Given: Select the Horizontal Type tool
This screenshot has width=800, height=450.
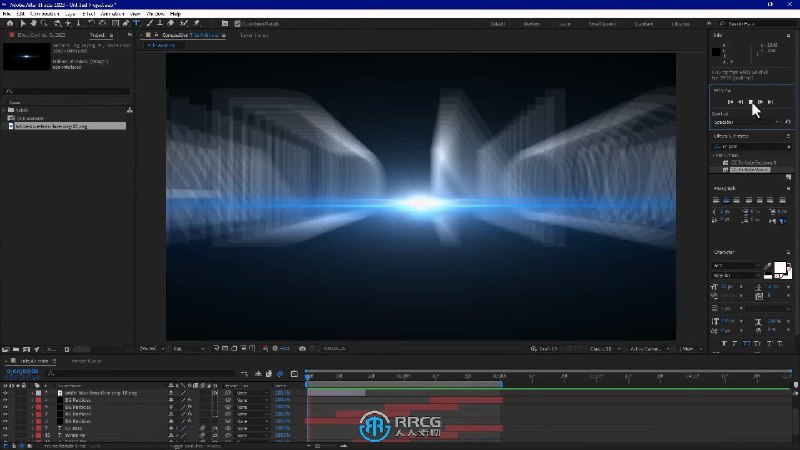Looking at the screenshot, I should tap(136, 23).
